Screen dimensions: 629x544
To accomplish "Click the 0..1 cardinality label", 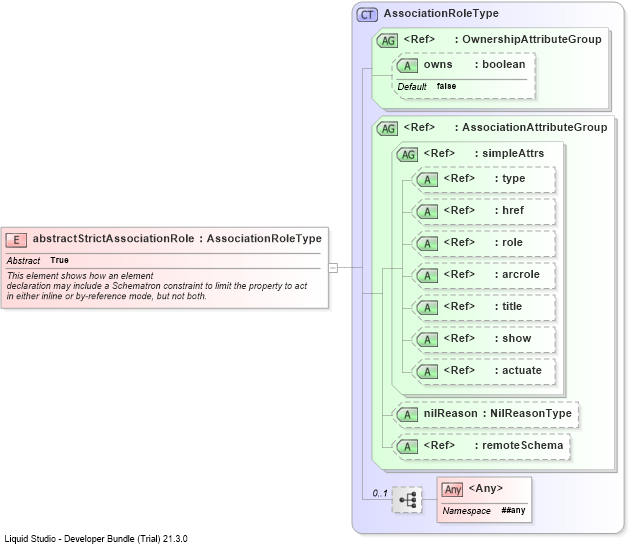I will [x=380, y=493].
